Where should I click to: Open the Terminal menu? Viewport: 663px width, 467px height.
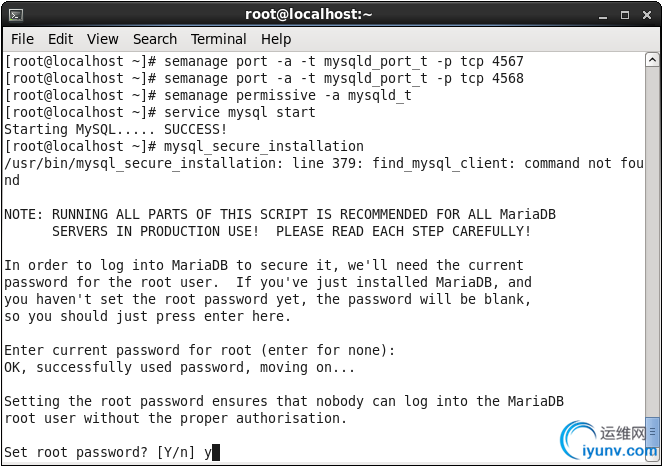pos(219,39)
